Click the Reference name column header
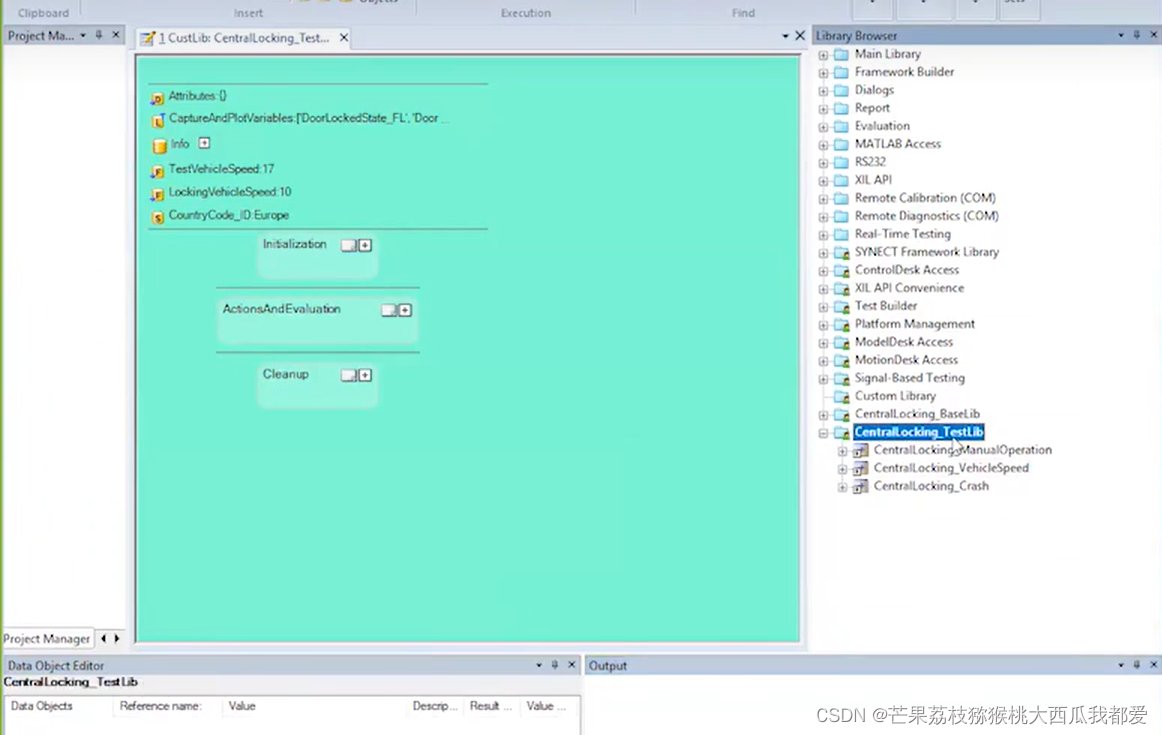This screenshot has width=1162, height=735. [167, 706]
